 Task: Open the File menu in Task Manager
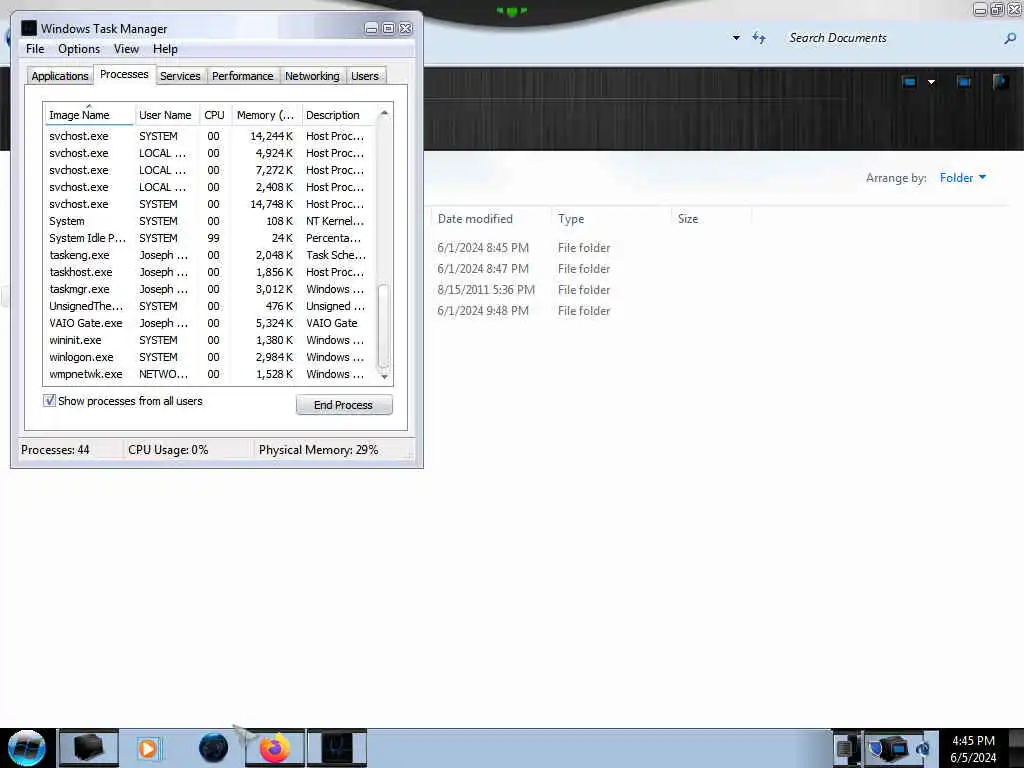point(35,49)
